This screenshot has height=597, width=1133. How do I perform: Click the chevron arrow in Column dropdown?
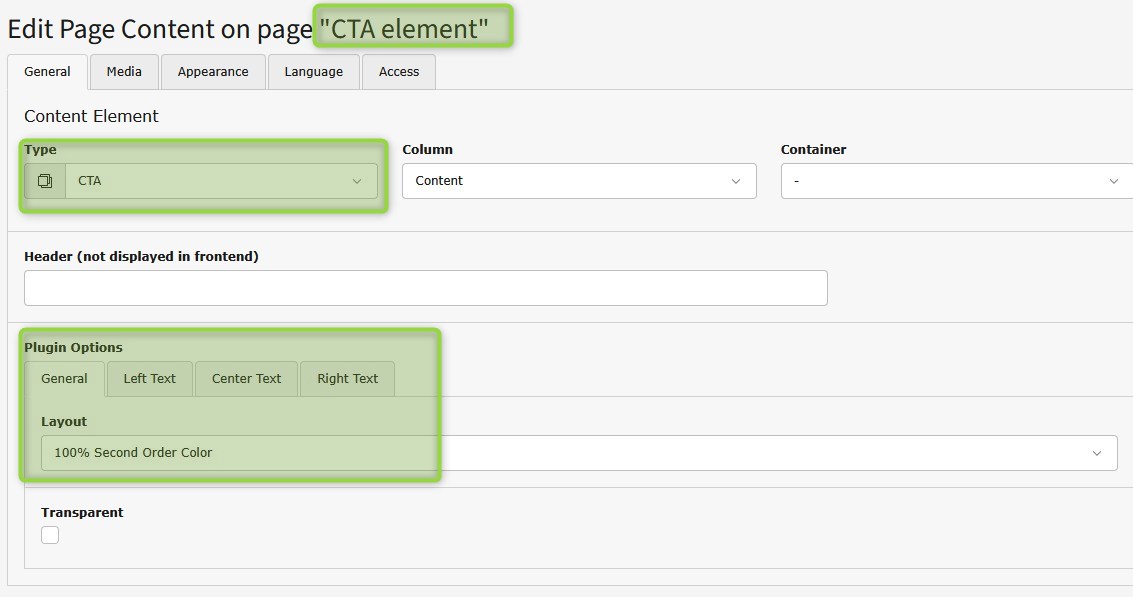click(x=736, y=181)
